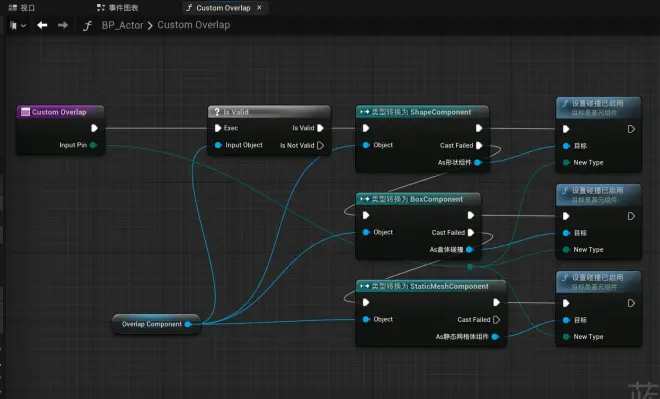660x399 pixels.
Task: Close the Custom Overlap tab
Action: 259,8
